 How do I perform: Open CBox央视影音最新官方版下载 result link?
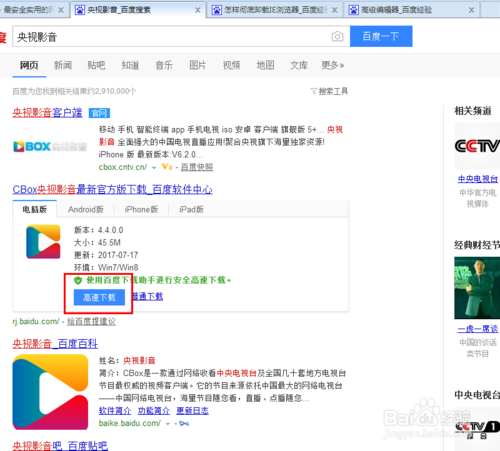click(112, 190)
